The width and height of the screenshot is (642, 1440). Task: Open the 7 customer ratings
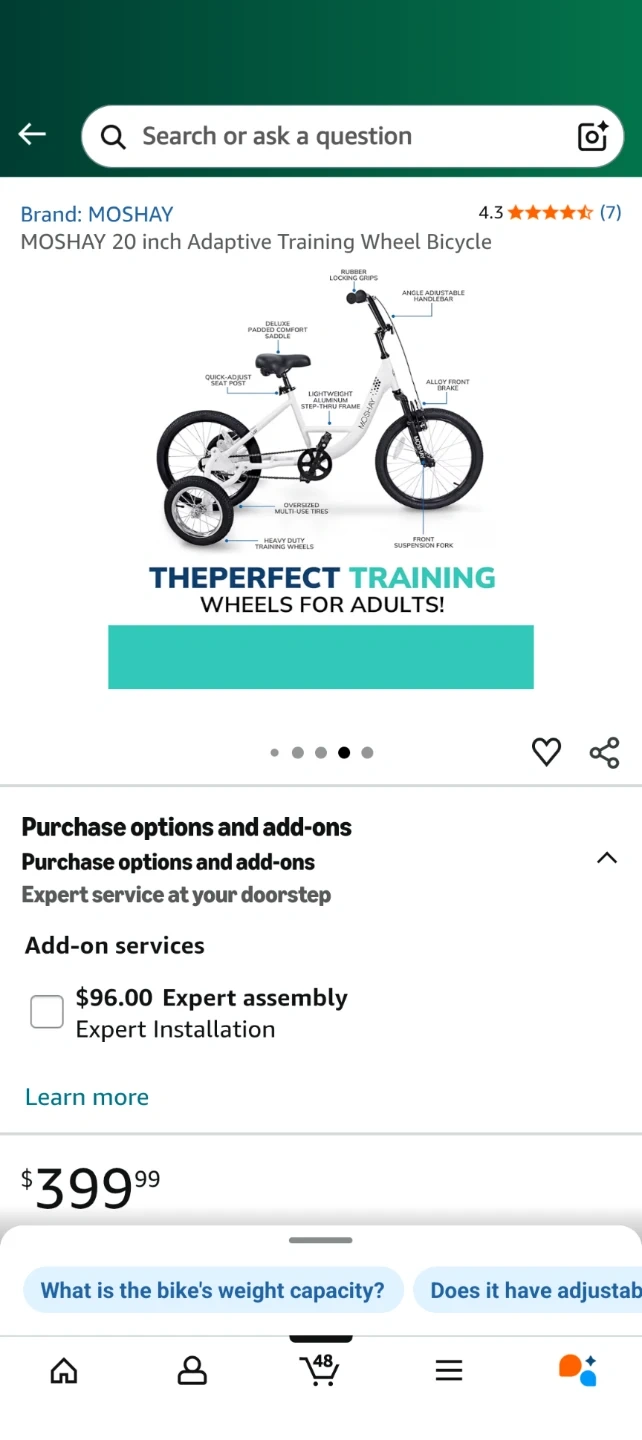click(610, 212)
